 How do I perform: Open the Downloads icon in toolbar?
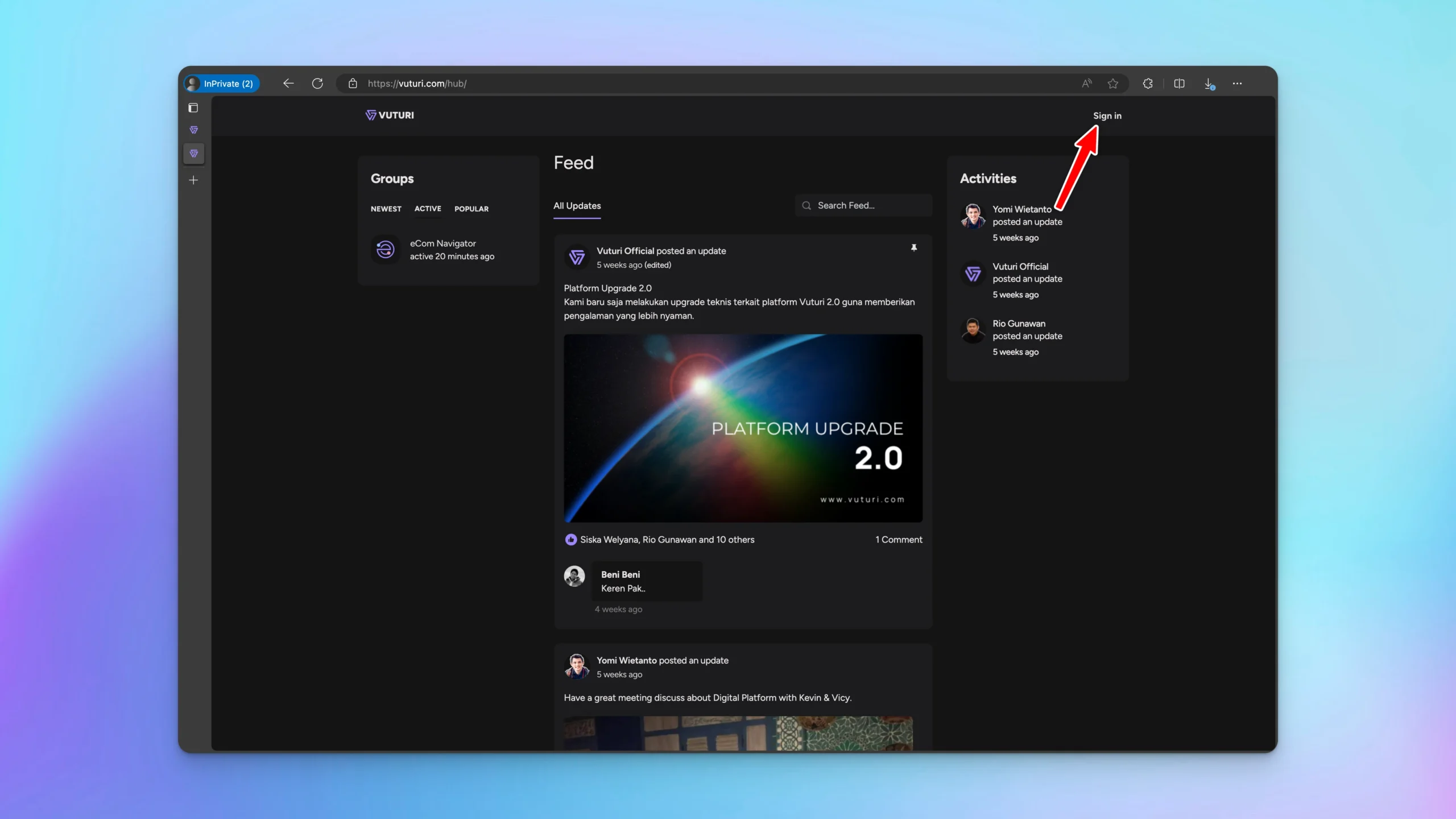coord(1209,84)
